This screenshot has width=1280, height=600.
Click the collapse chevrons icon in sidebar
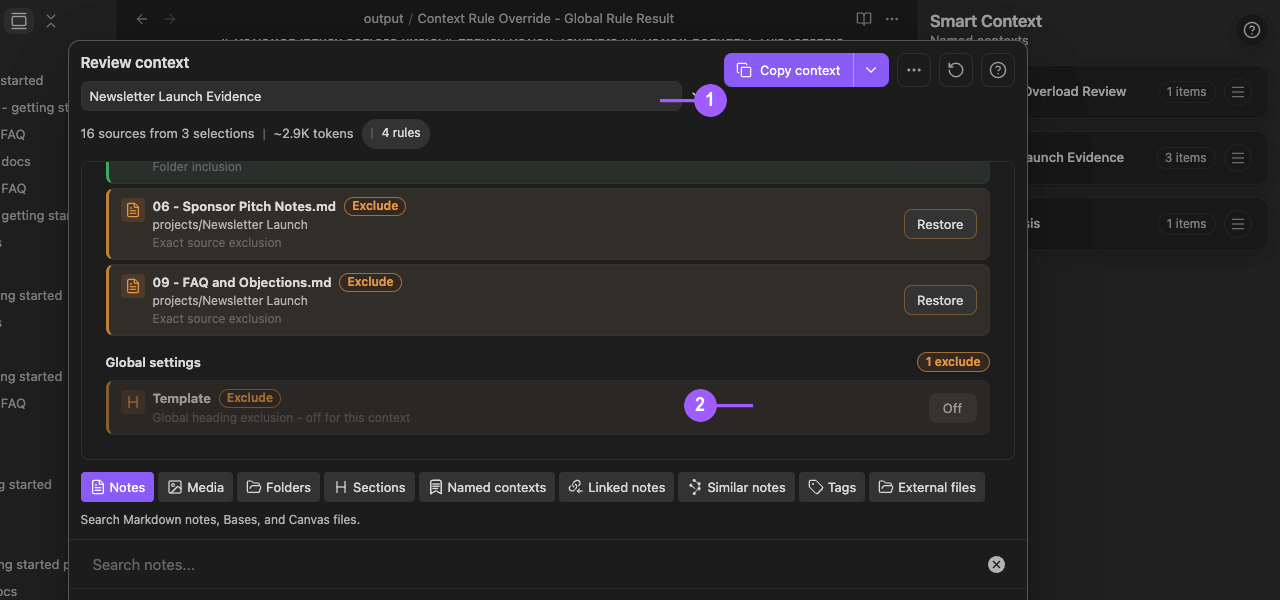[51, 20]
